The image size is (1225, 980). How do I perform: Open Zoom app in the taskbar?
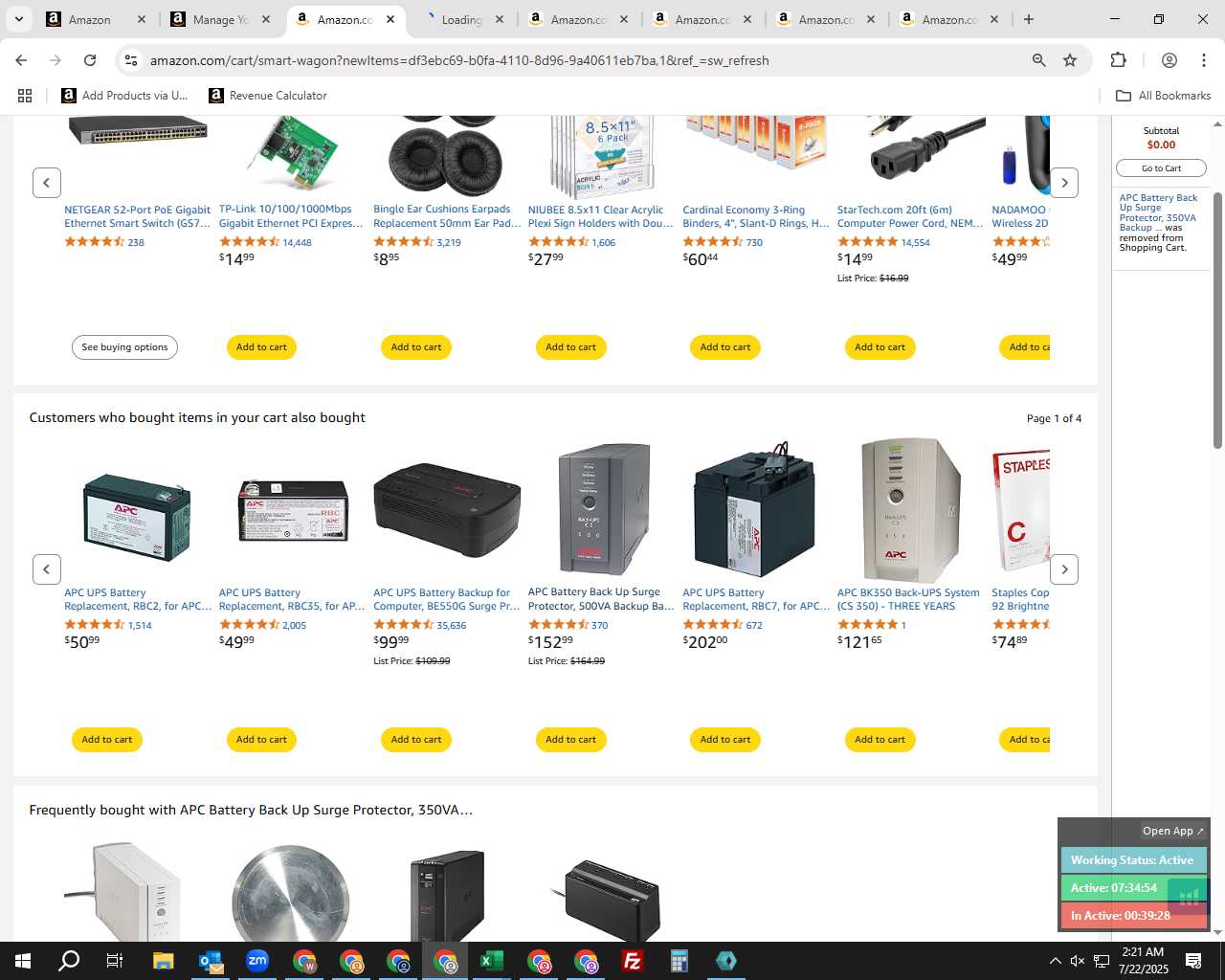click(x=257, y=961)
